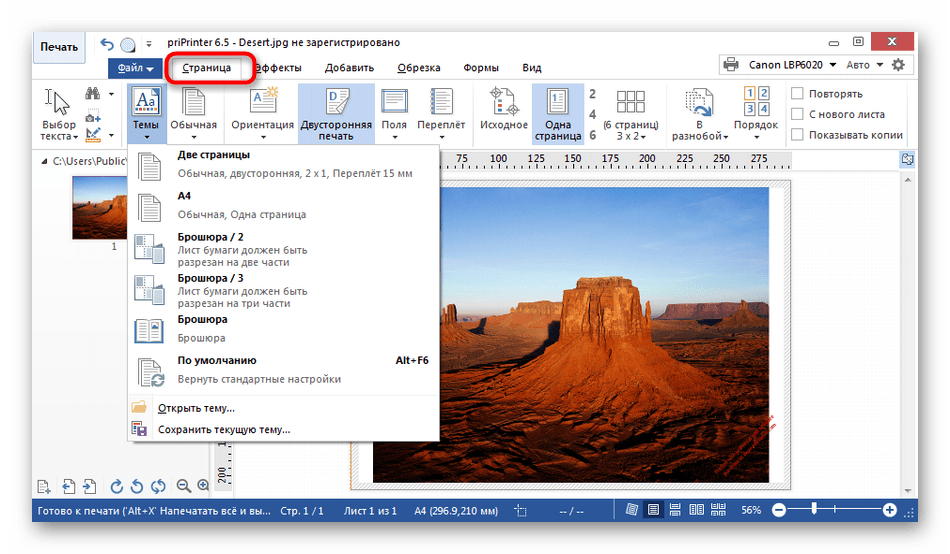The height and width of the screenshot is (554, 950).
Task: Switch to the Эффекты tab
Action: pyautogui.click(x=278, y=68)
